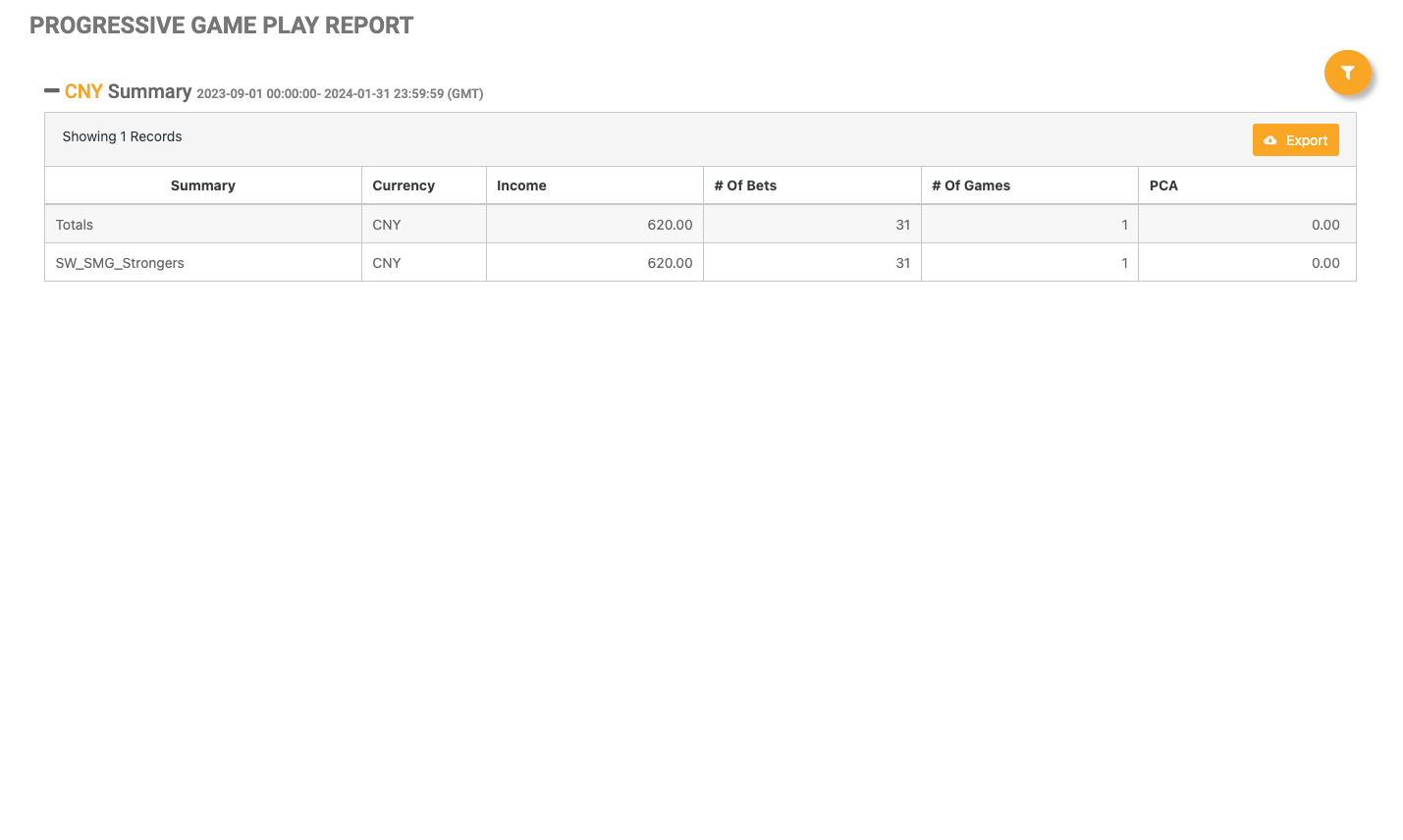
Task: Click the Totals income value 620.00
Action: pos(670,225)
